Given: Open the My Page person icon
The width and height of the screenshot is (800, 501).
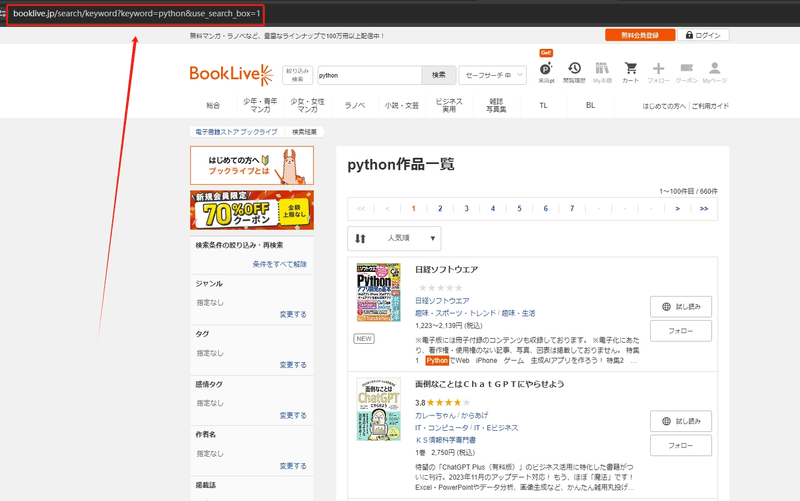Looking at the screenshot, I should click(715, 71).
